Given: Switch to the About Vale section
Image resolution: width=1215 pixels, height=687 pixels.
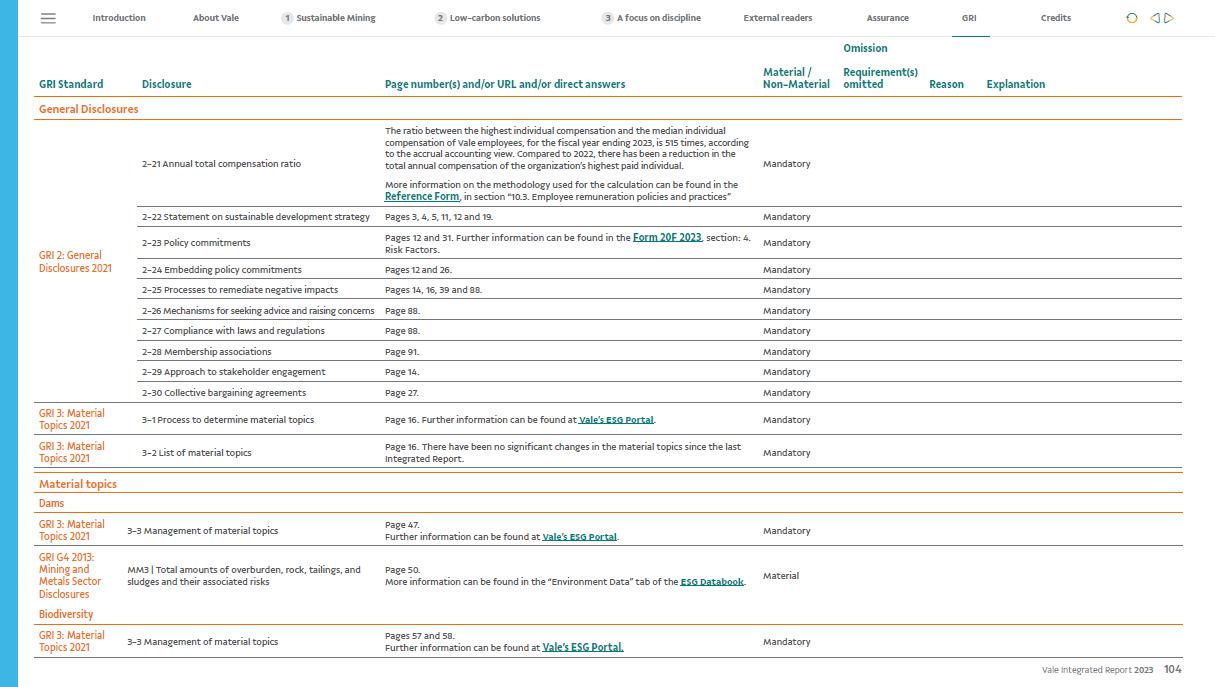Looking at the screenshot, I should click(215, 18).
